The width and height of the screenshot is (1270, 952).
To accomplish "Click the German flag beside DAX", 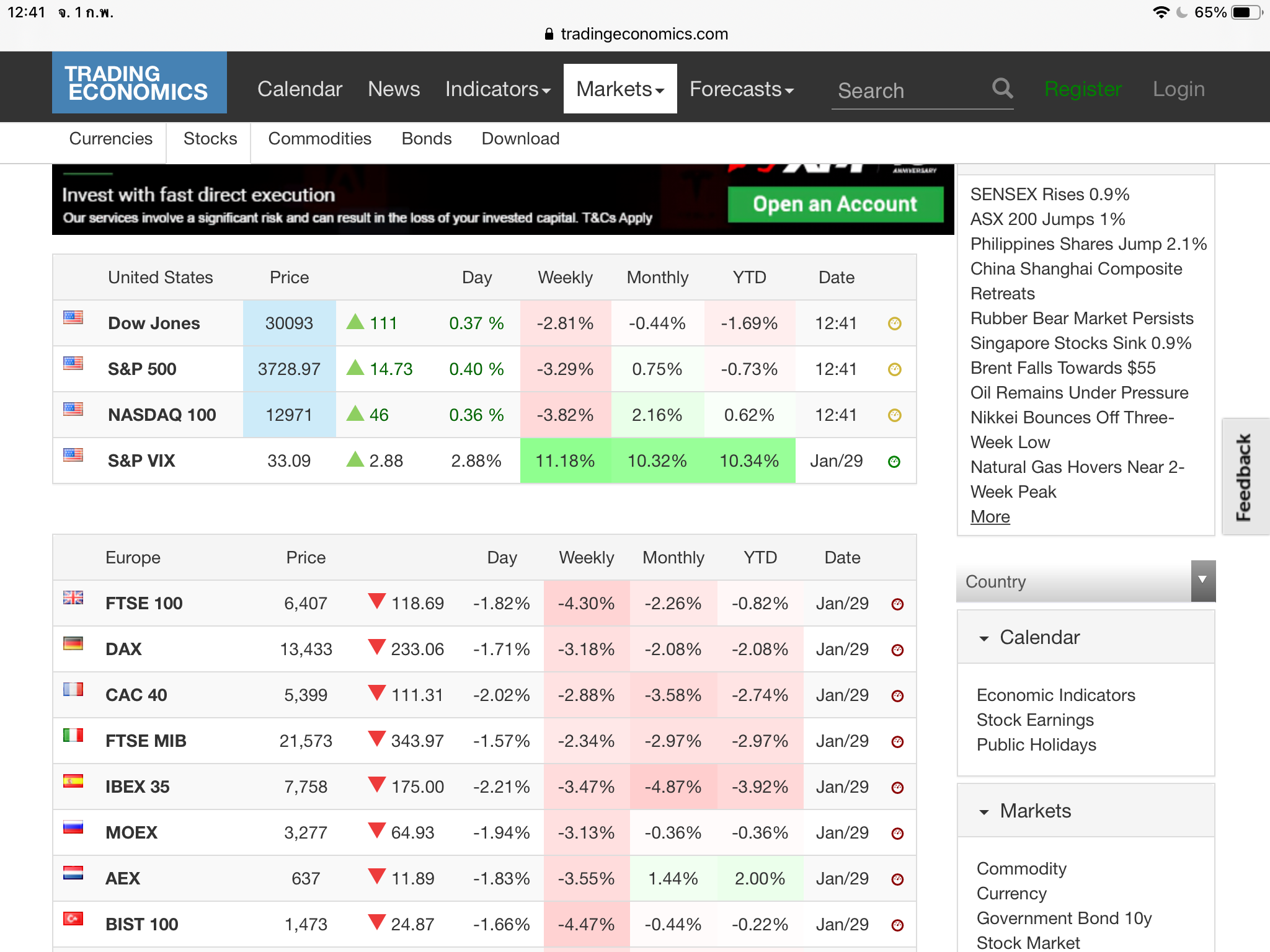I will (73, 644).
